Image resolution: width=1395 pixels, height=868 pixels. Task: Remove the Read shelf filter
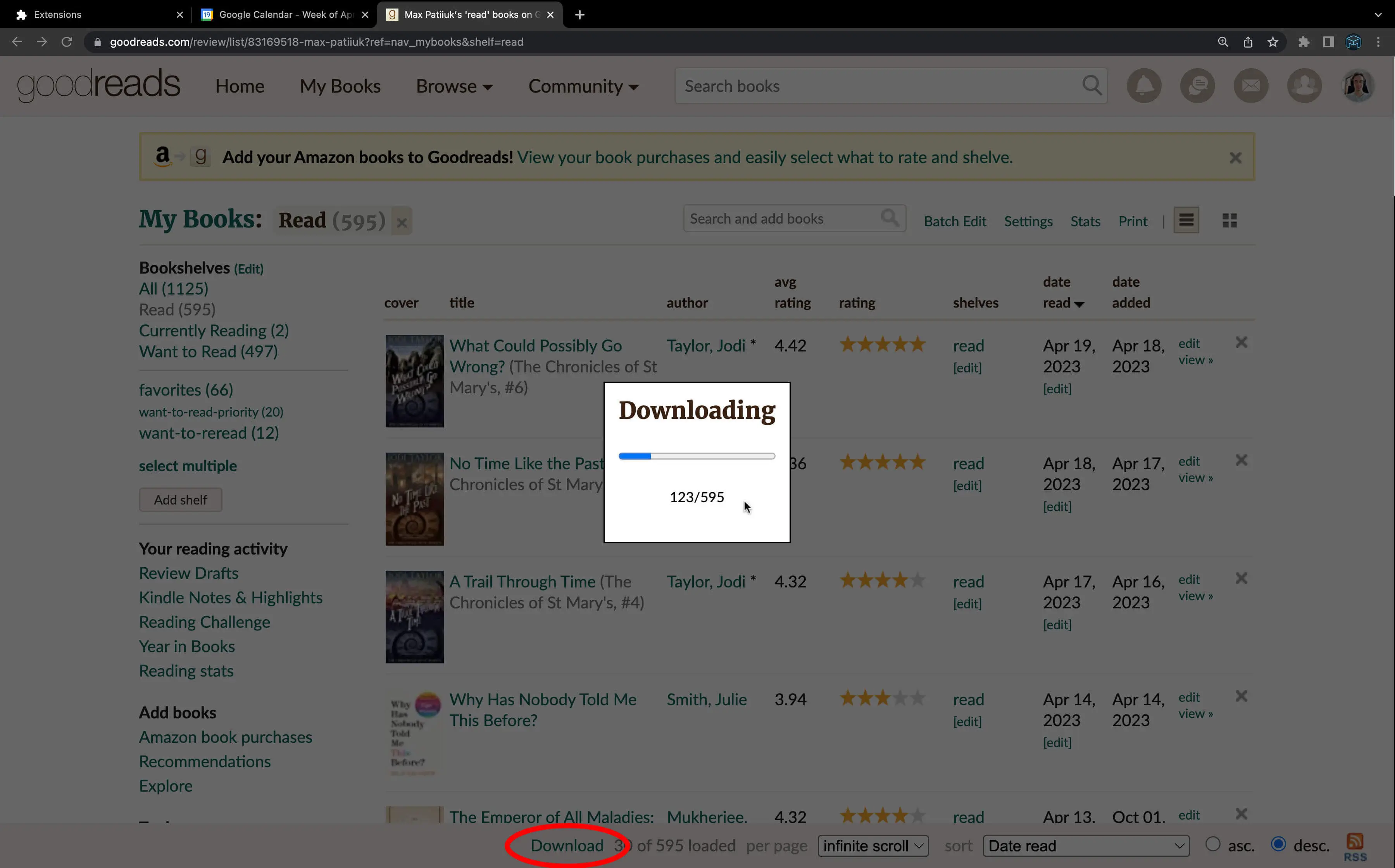[402, 222]
